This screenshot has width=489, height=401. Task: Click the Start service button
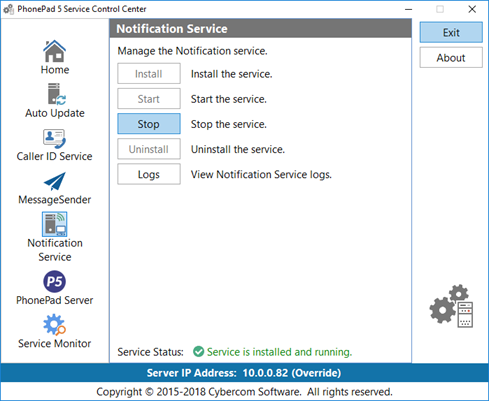(x=149, y=99)
